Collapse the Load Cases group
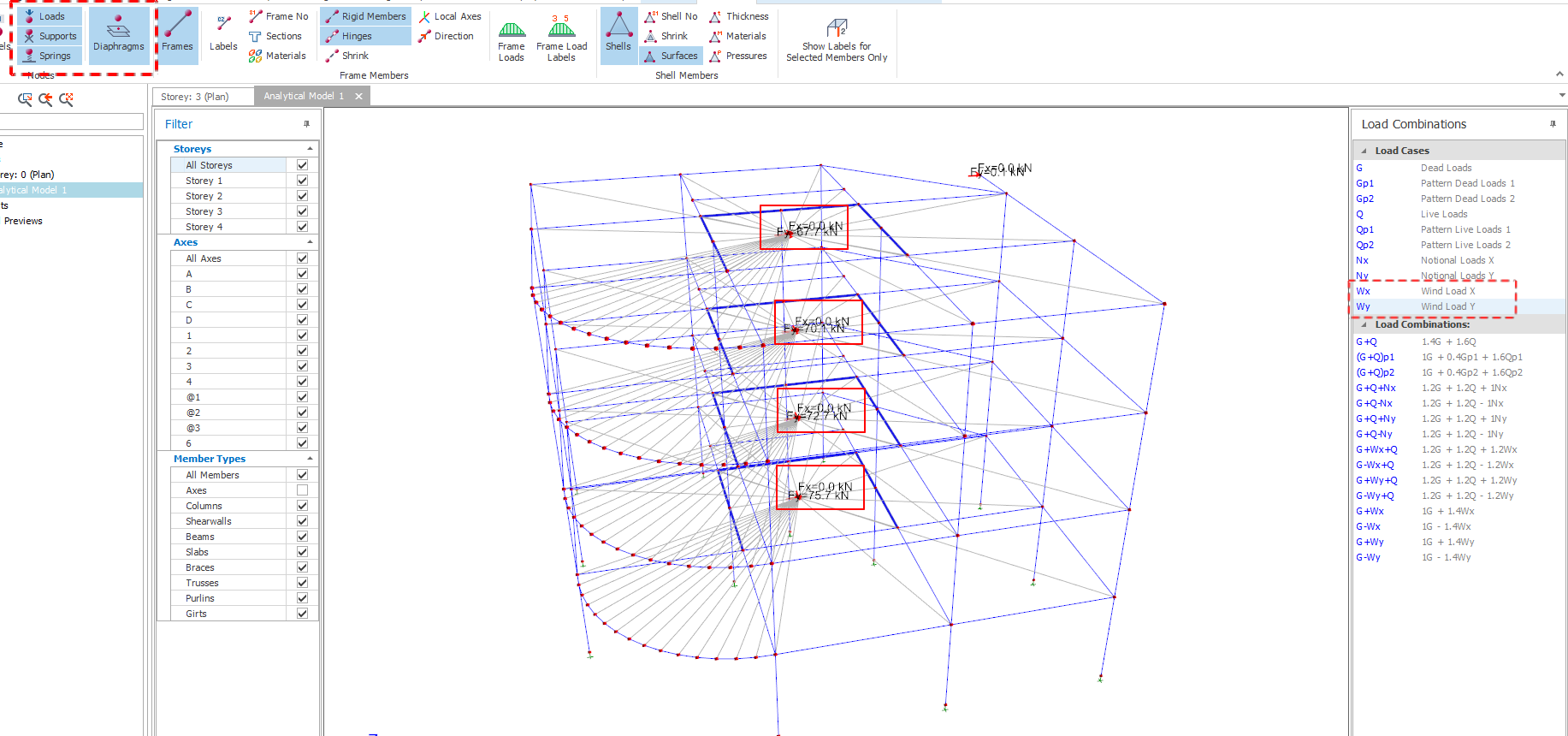 point(1364,151)
